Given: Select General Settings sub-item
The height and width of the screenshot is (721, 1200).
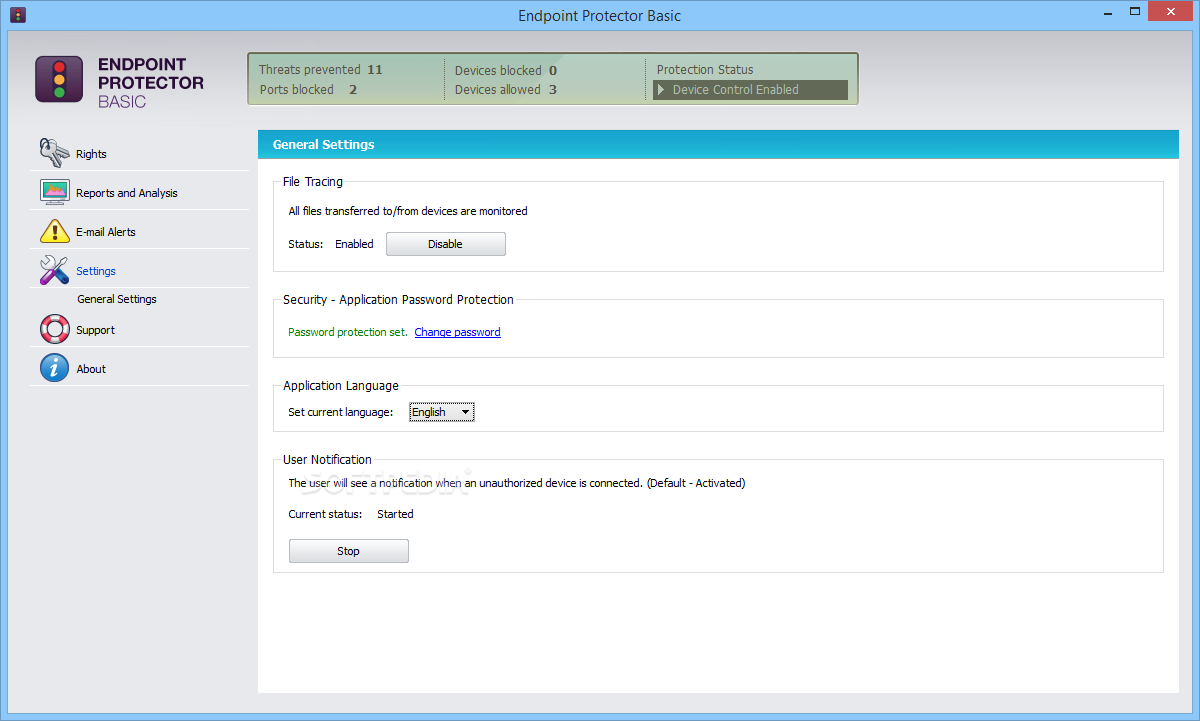Looking at the screenshot, I should pos(117,299).
